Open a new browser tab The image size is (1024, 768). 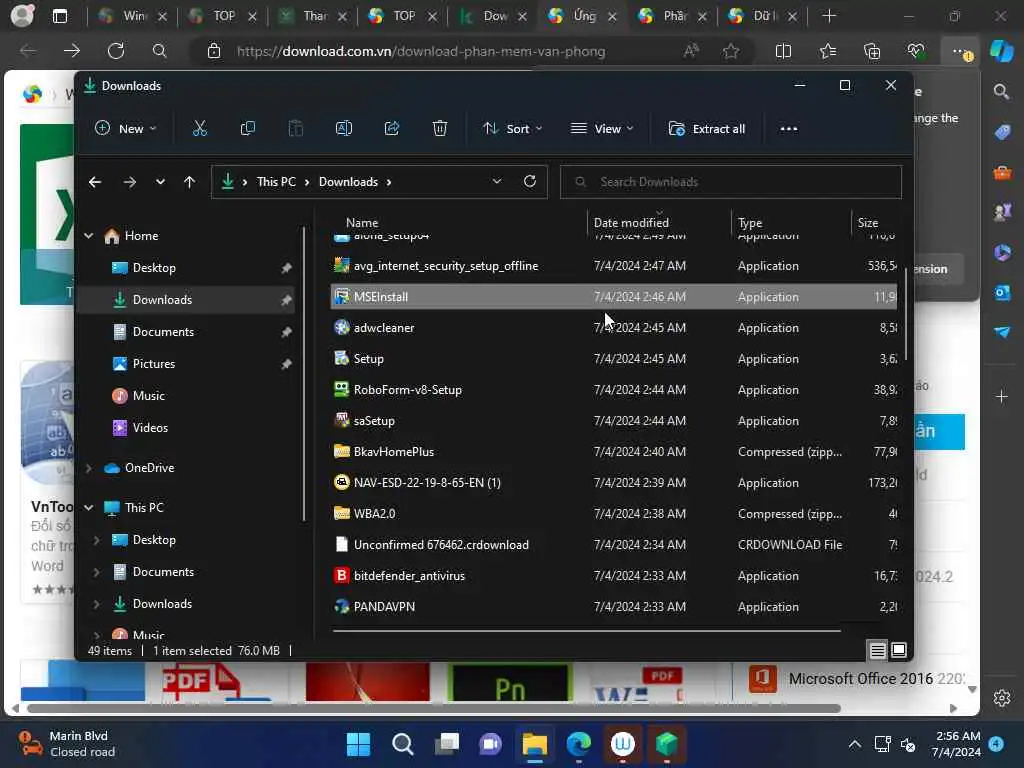(x=829, y=16)
